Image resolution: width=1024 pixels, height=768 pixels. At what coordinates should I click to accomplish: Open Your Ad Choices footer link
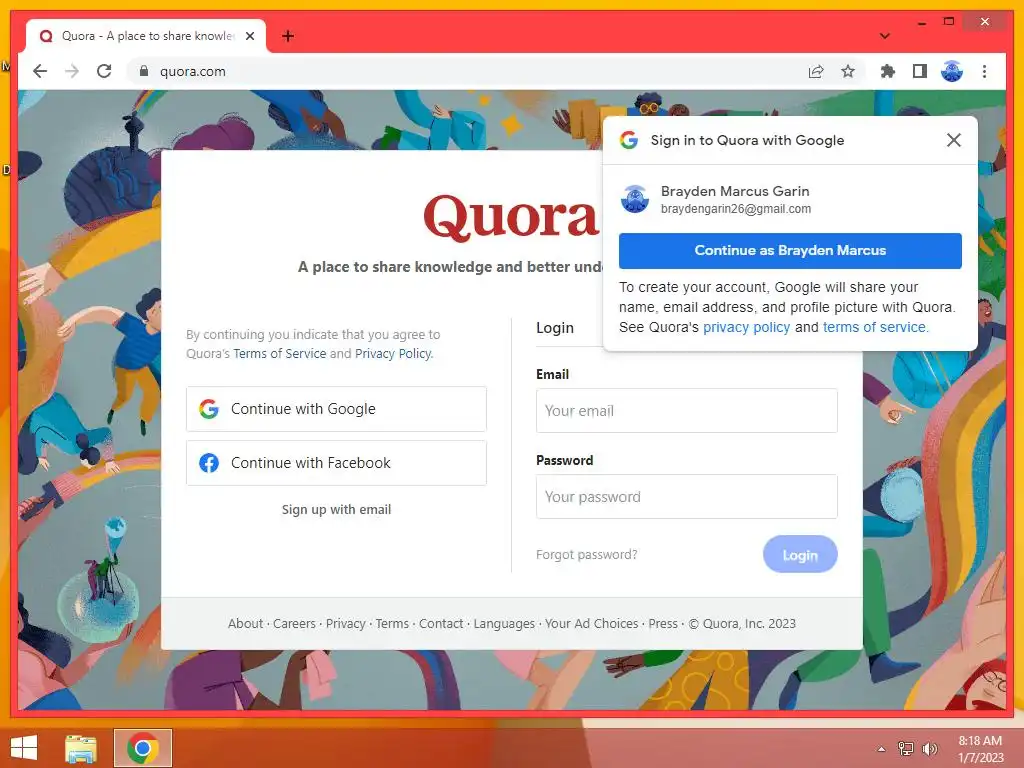pos(592,624)
